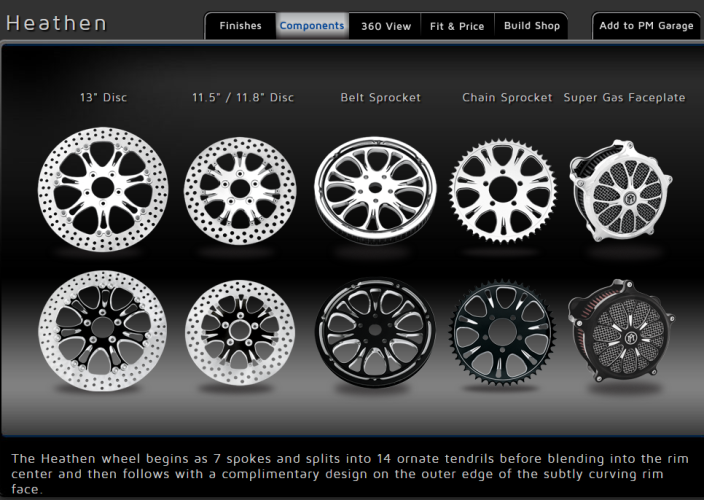This screenshot has width=704, height=500.
Task: Select the Components tab
Action: point(312,26)
